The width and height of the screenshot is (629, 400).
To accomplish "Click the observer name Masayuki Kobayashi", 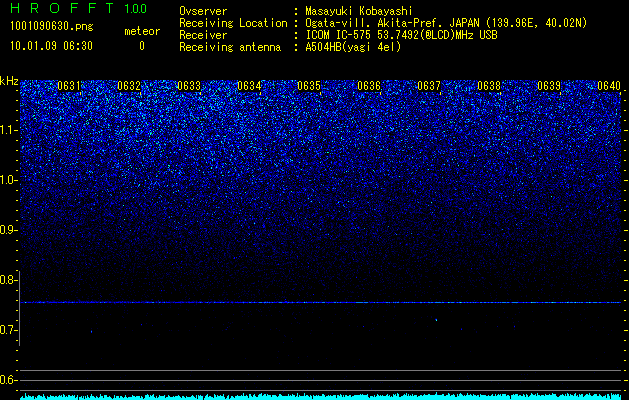I will [358, 11].
